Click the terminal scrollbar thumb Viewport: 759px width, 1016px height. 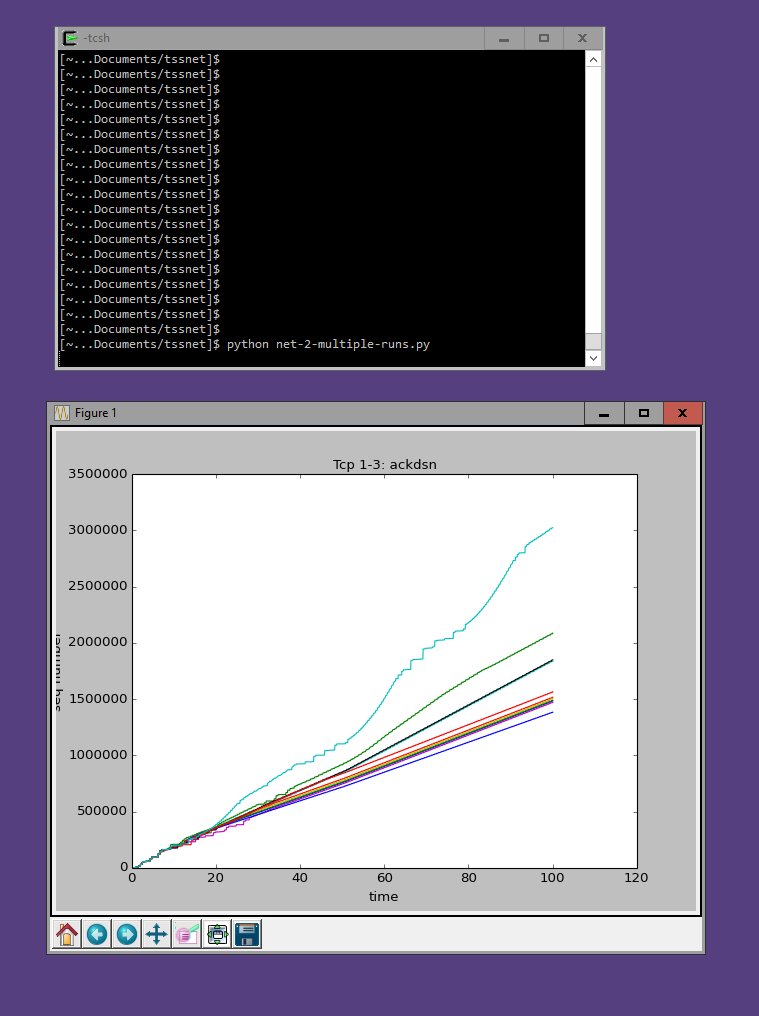pyautogui.click(x=593, y=341)
